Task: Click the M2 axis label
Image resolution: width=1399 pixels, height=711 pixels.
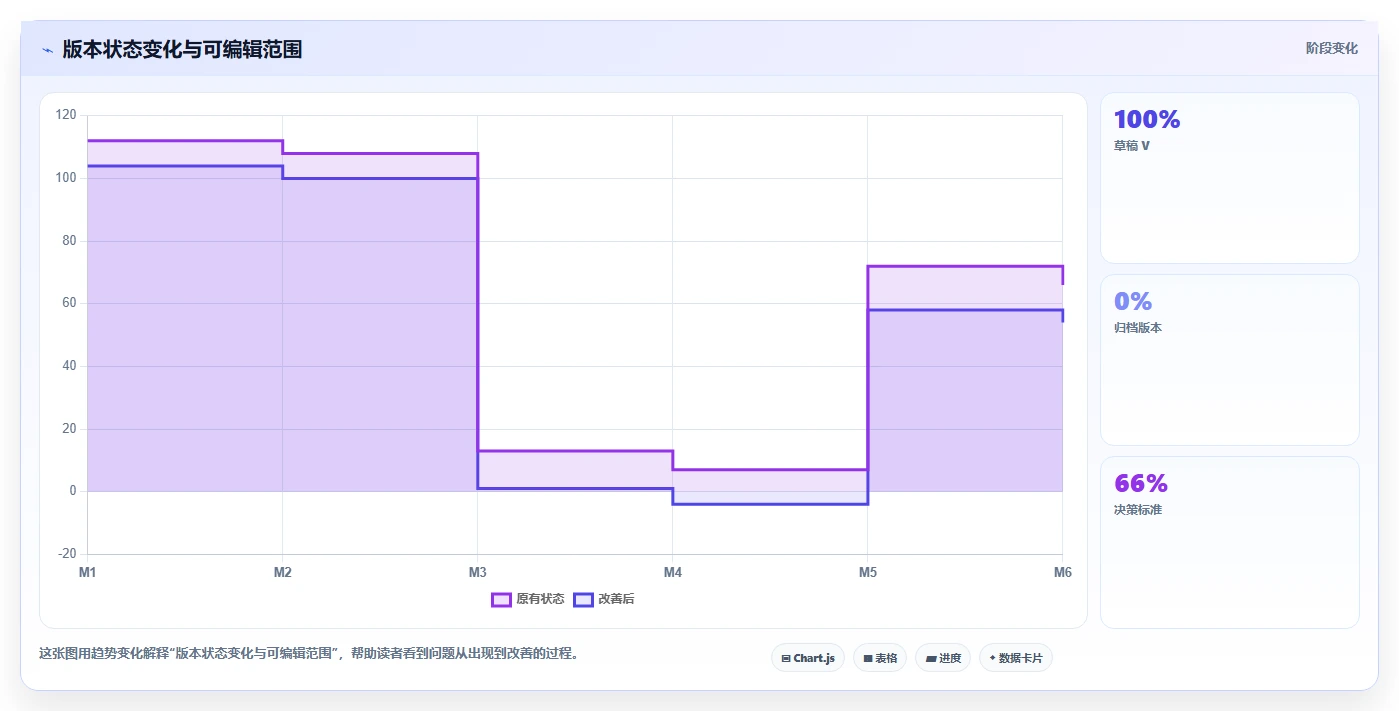Action: pyautogui.click(x=282, y=572)
